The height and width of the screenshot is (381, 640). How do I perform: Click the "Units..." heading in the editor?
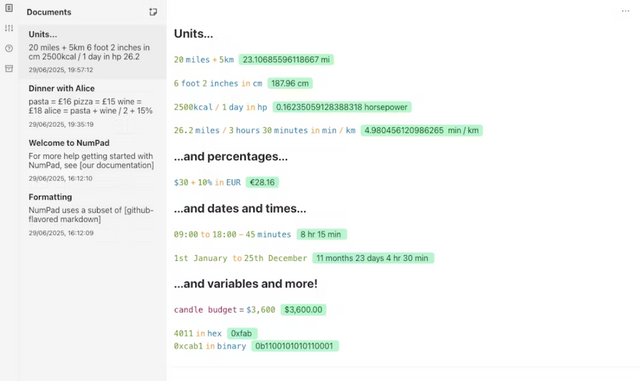point(193,33)
